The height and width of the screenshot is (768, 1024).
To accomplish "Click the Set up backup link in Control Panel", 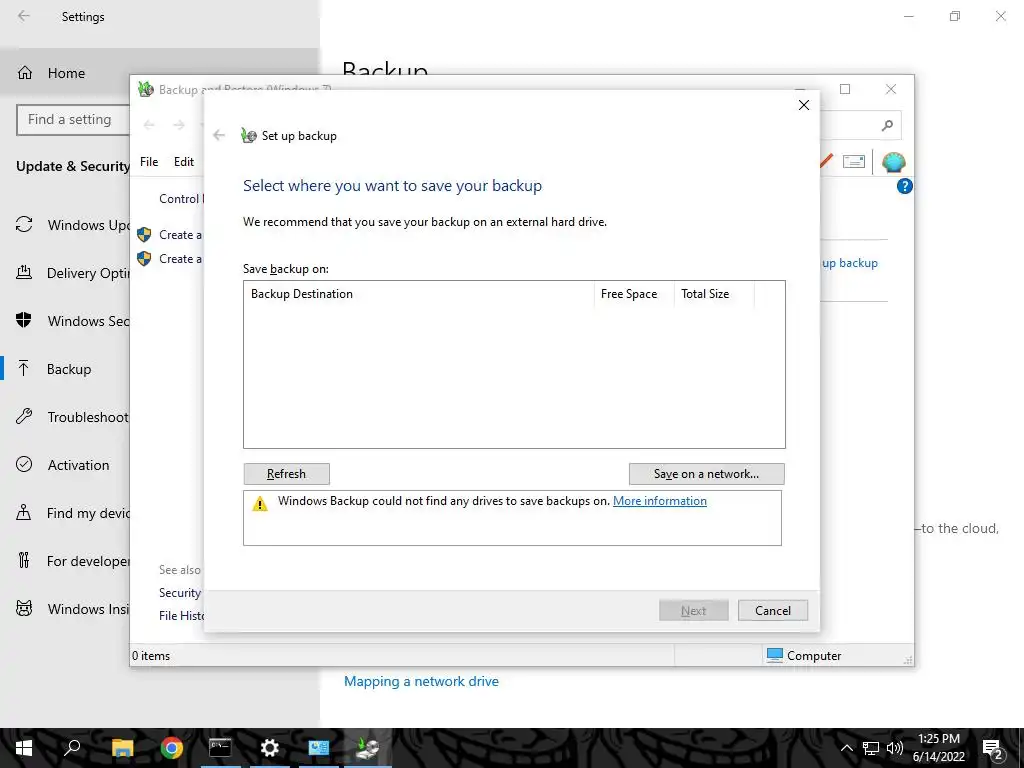I will point(850,263).
